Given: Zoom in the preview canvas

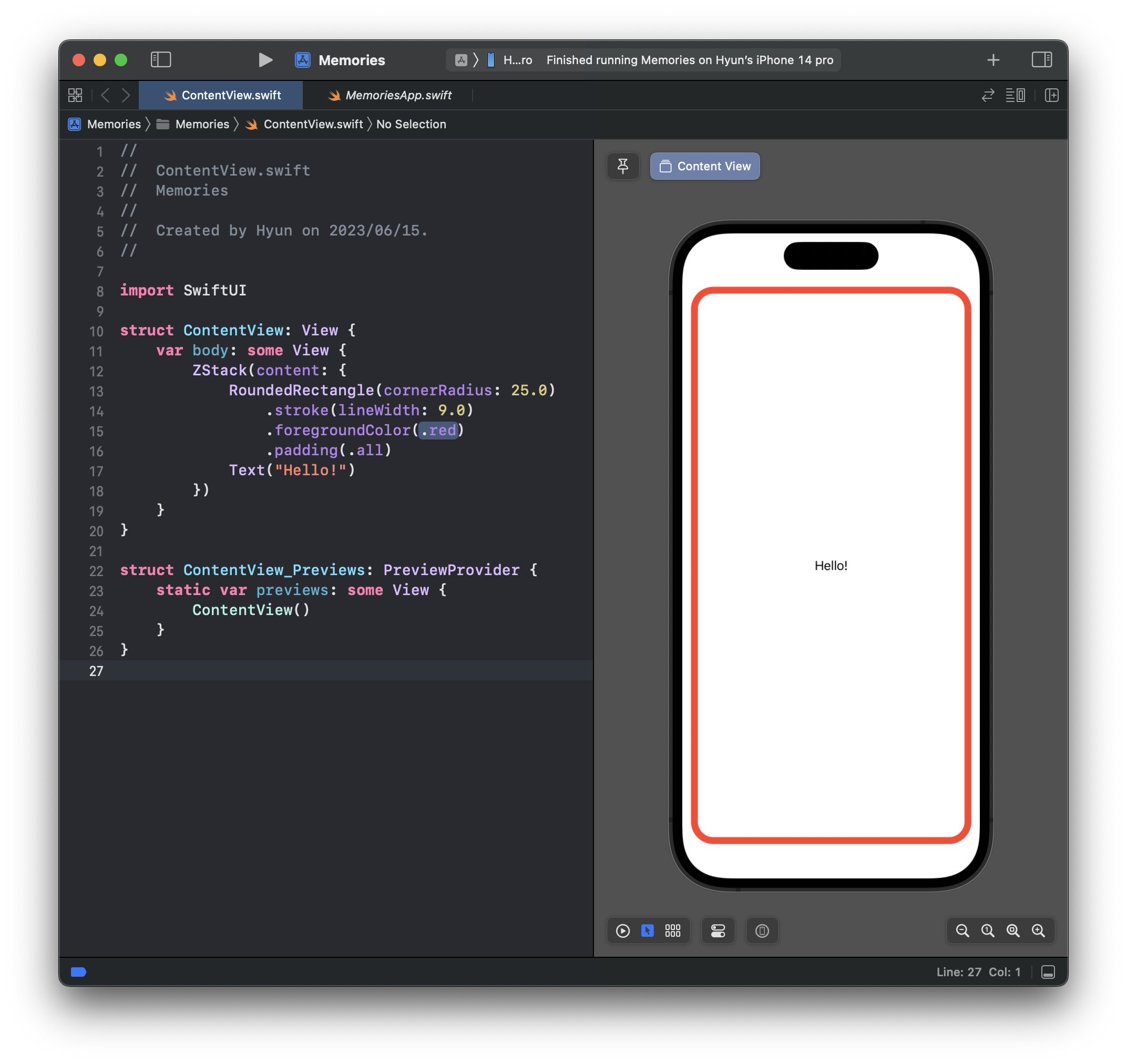Looking at the screenshot, I should [x=1038, y=930].
